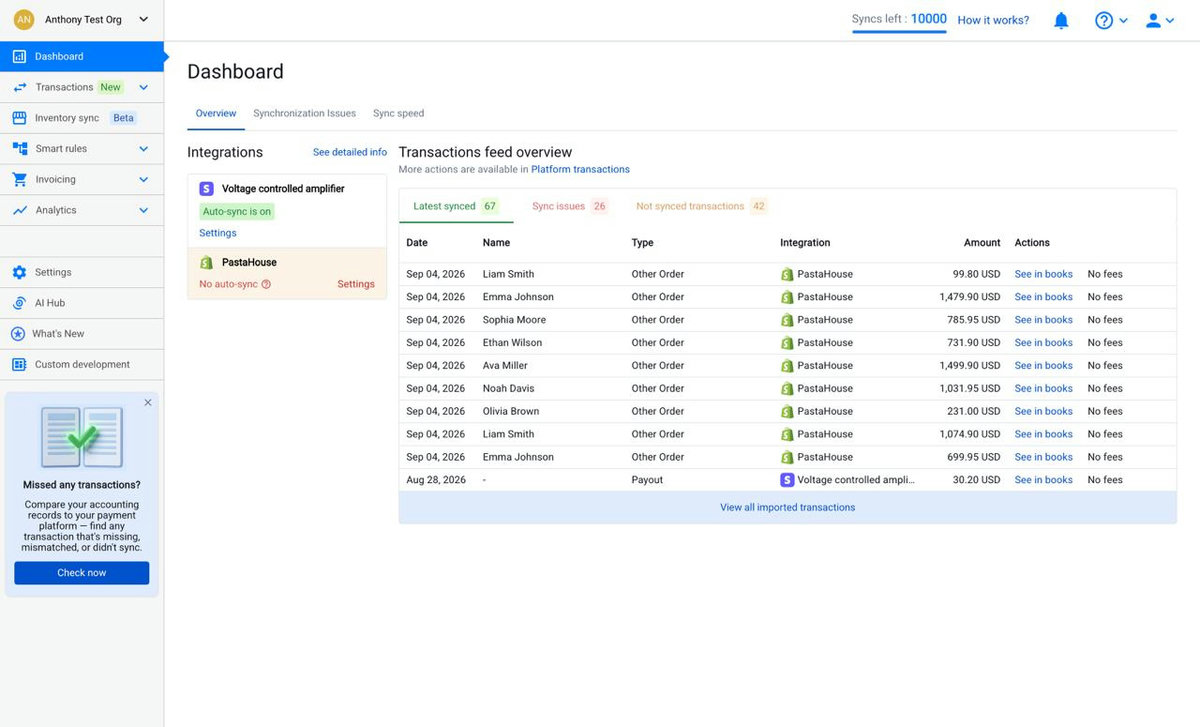The height and width of the screenshot is (727, 1200).
Task: Click the Smart rules icon
Action: (19, 149)
